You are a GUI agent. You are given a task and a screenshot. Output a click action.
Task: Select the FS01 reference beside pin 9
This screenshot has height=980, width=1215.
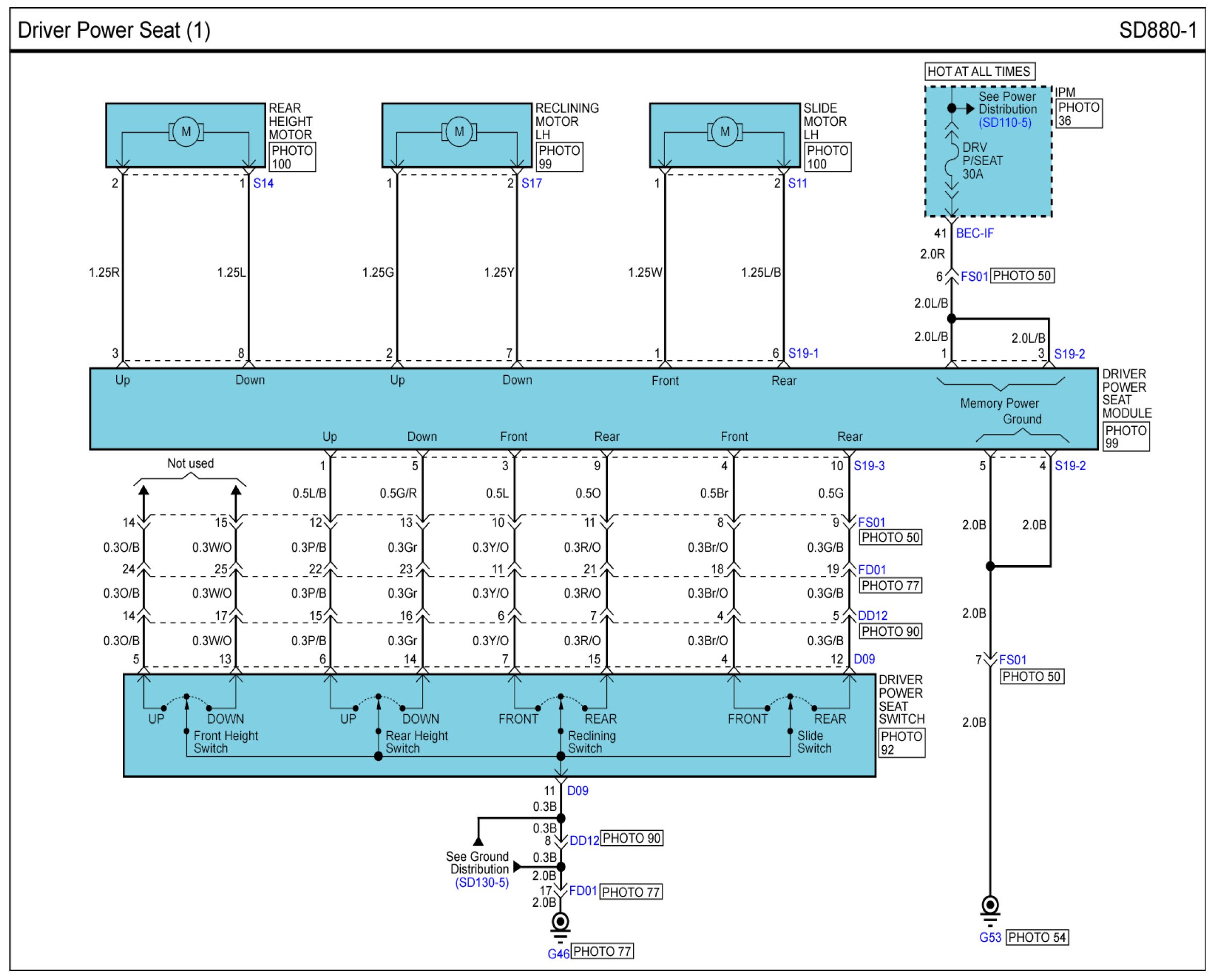[x=871, y=523]
